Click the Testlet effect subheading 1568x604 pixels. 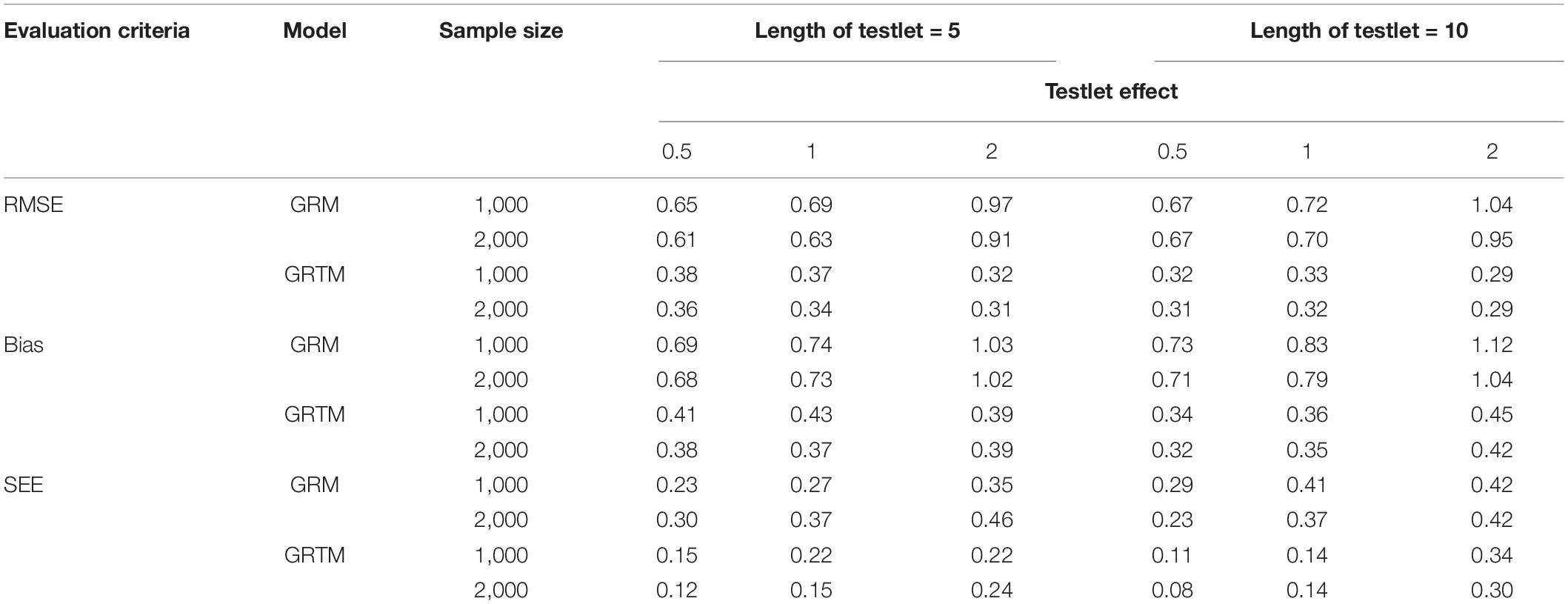click(x=1111, y=91)
